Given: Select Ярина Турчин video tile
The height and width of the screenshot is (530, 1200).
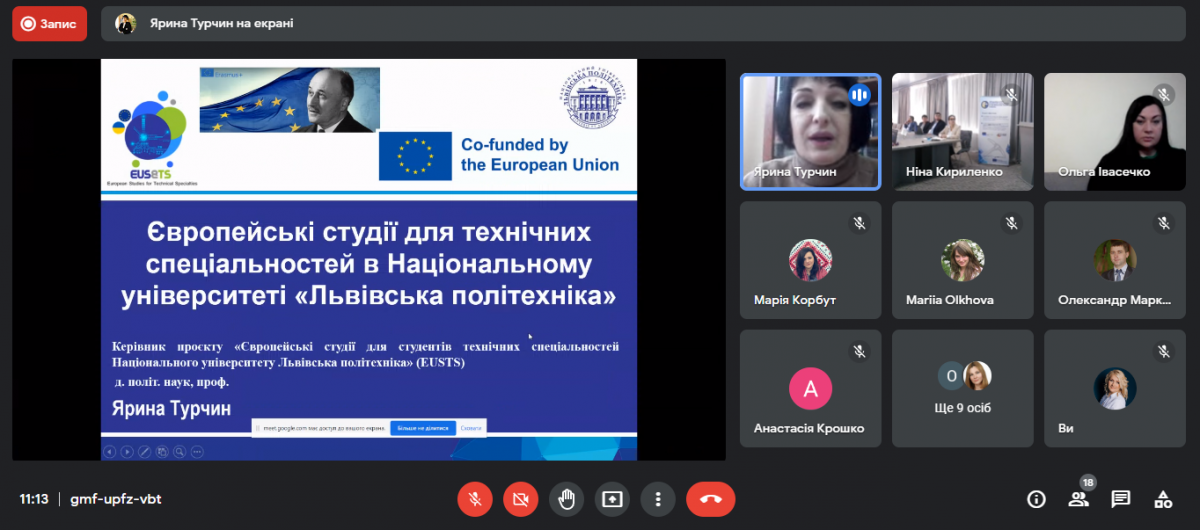Looking at the screenshot, I should [x=810, y=131].
